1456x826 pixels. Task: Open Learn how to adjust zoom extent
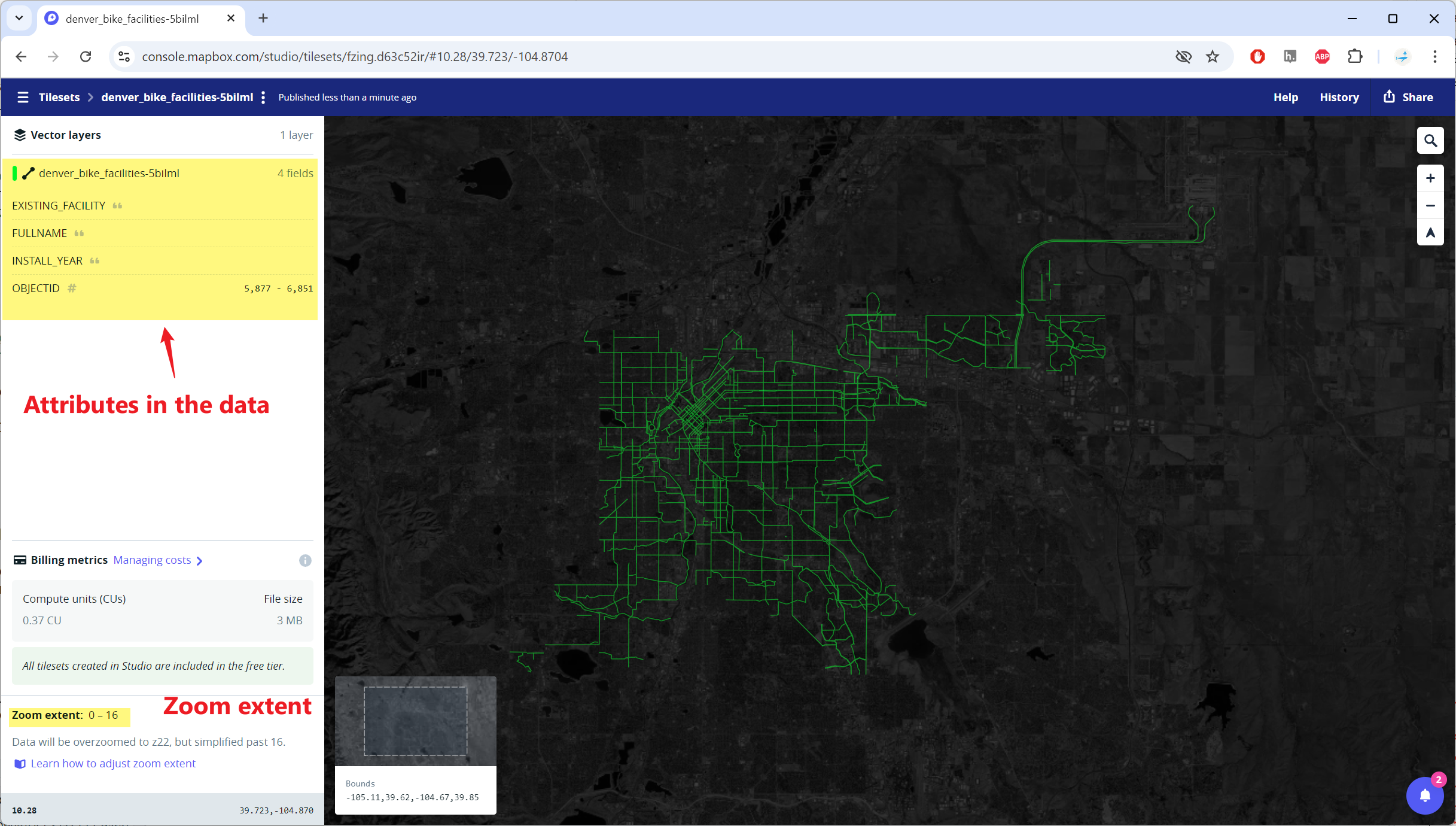tap(113, 764)
